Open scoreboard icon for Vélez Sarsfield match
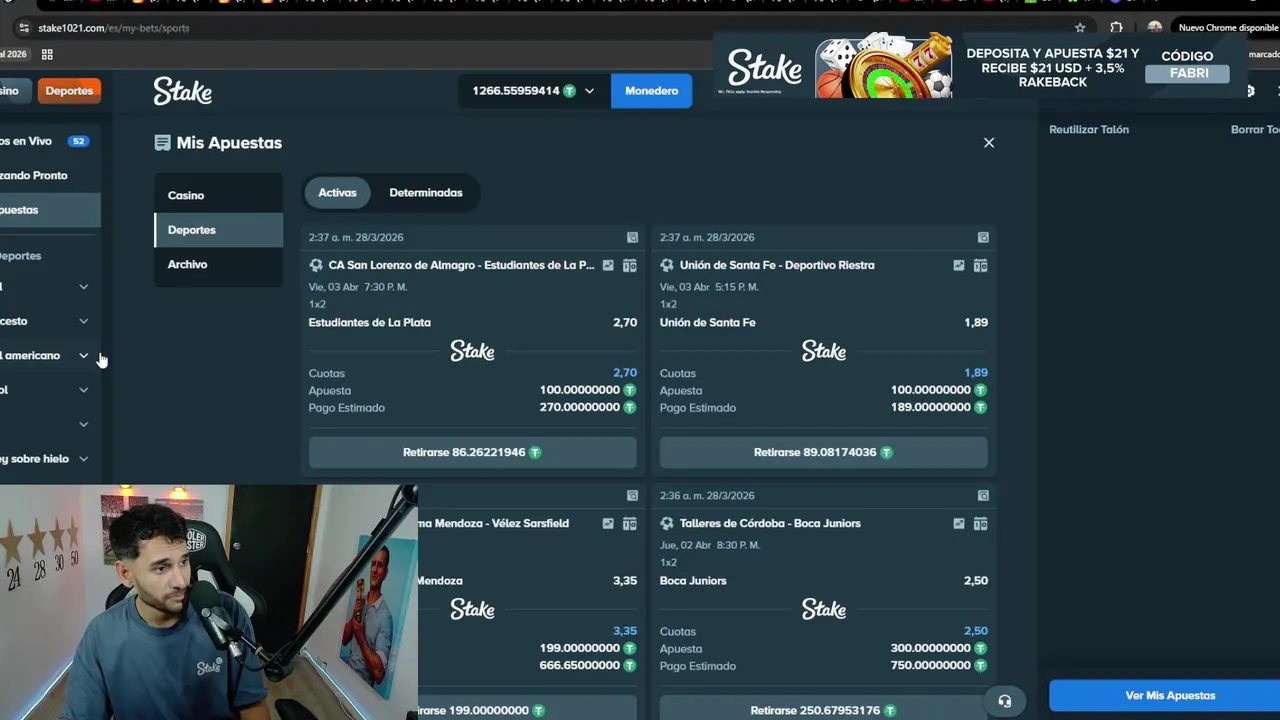This screenshot has height=720, width=1280. (x=629, y=524)
